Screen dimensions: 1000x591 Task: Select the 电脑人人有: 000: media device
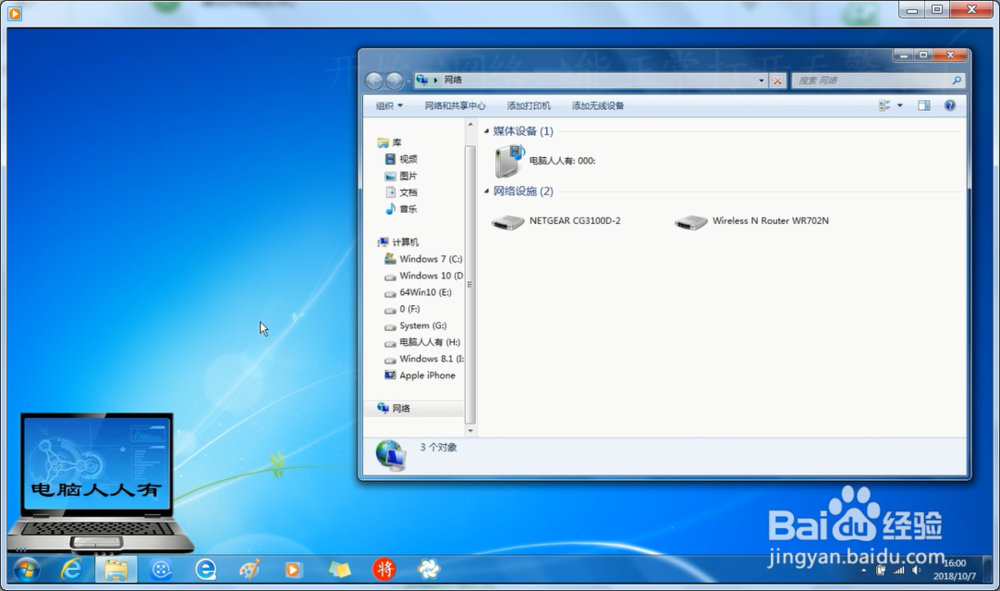pos(545,161)
